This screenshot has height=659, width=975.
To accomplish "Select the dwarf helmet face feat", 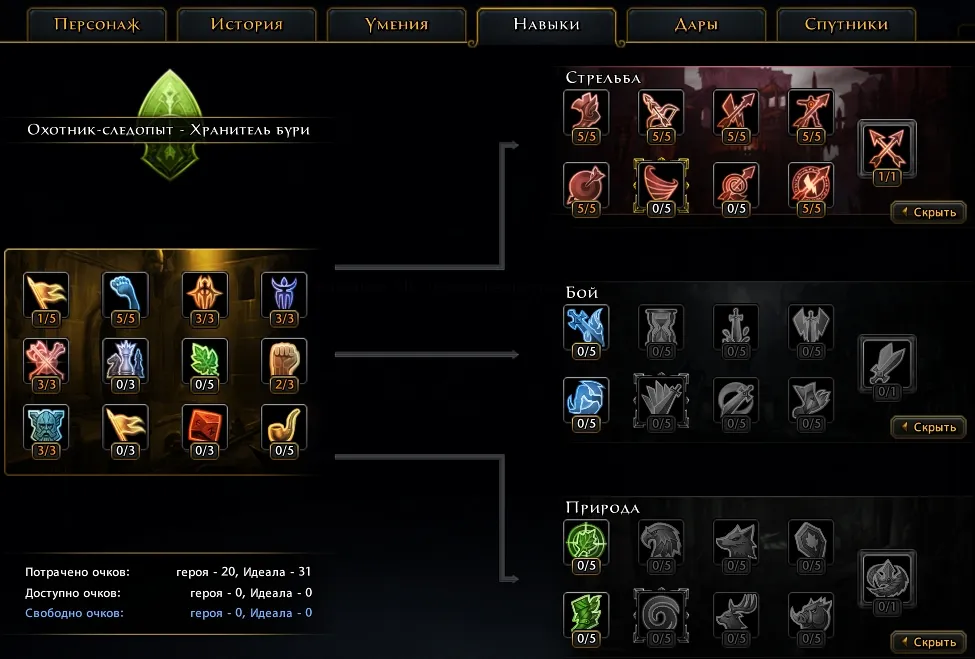I will point(46,426).
